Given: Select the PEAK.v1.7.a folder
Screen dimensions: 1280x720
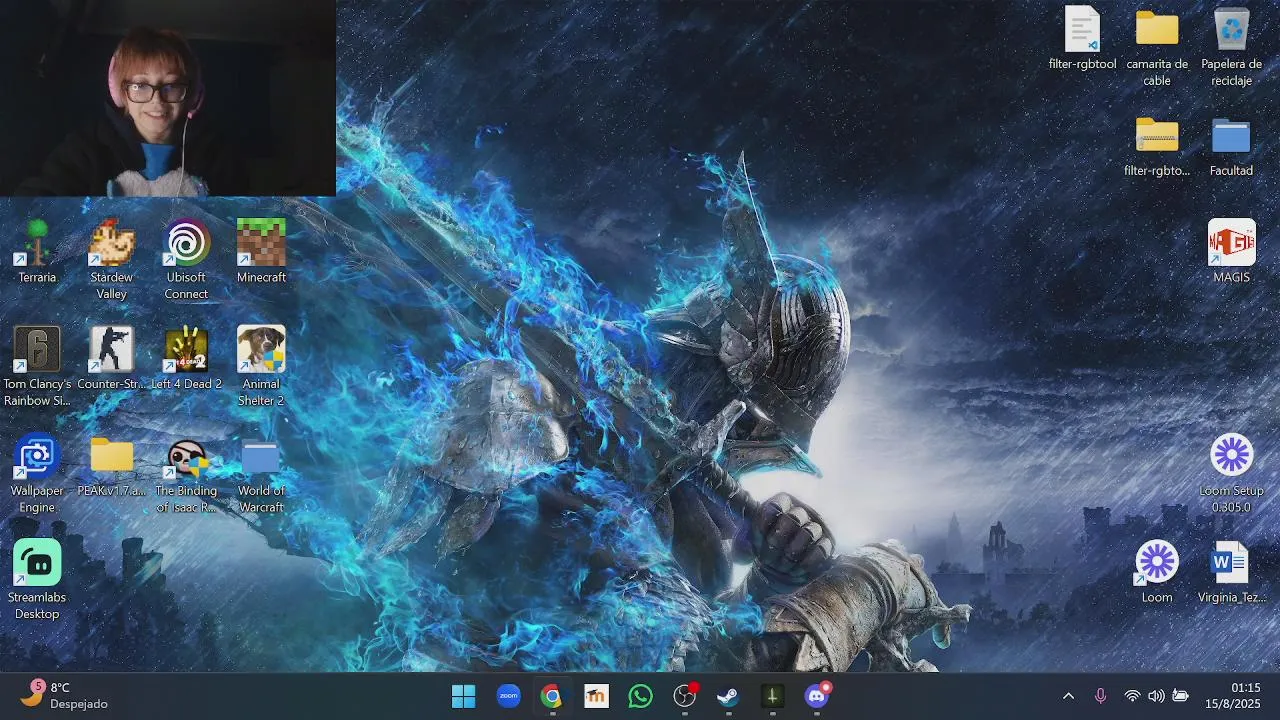Looking at the screenshot, I should click(x=112, y=465).
